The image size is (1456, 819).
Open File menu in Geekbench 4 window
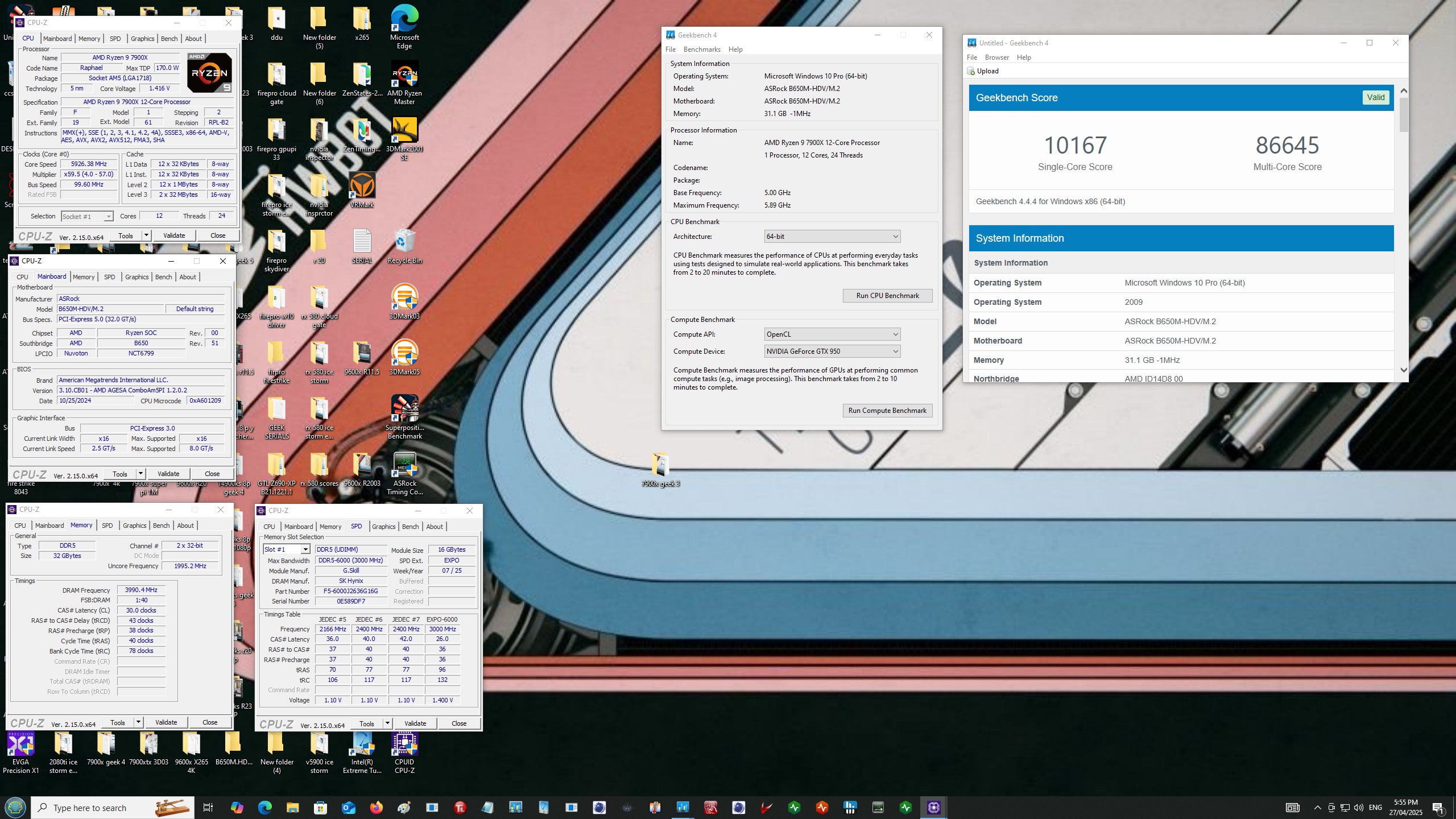tap(671, 49)
